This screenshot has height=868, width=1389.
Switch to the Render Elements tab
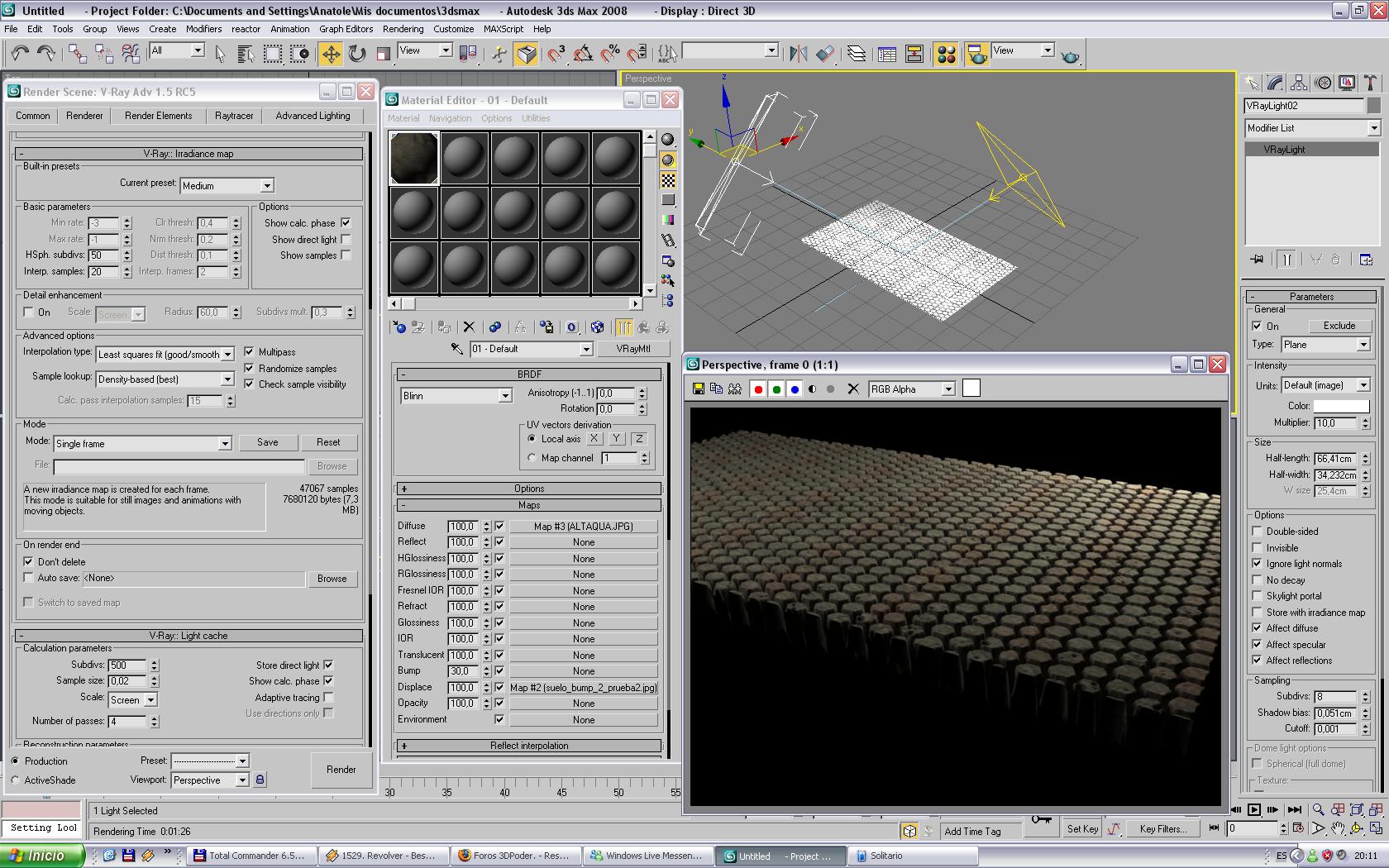(x=158, y=116)
